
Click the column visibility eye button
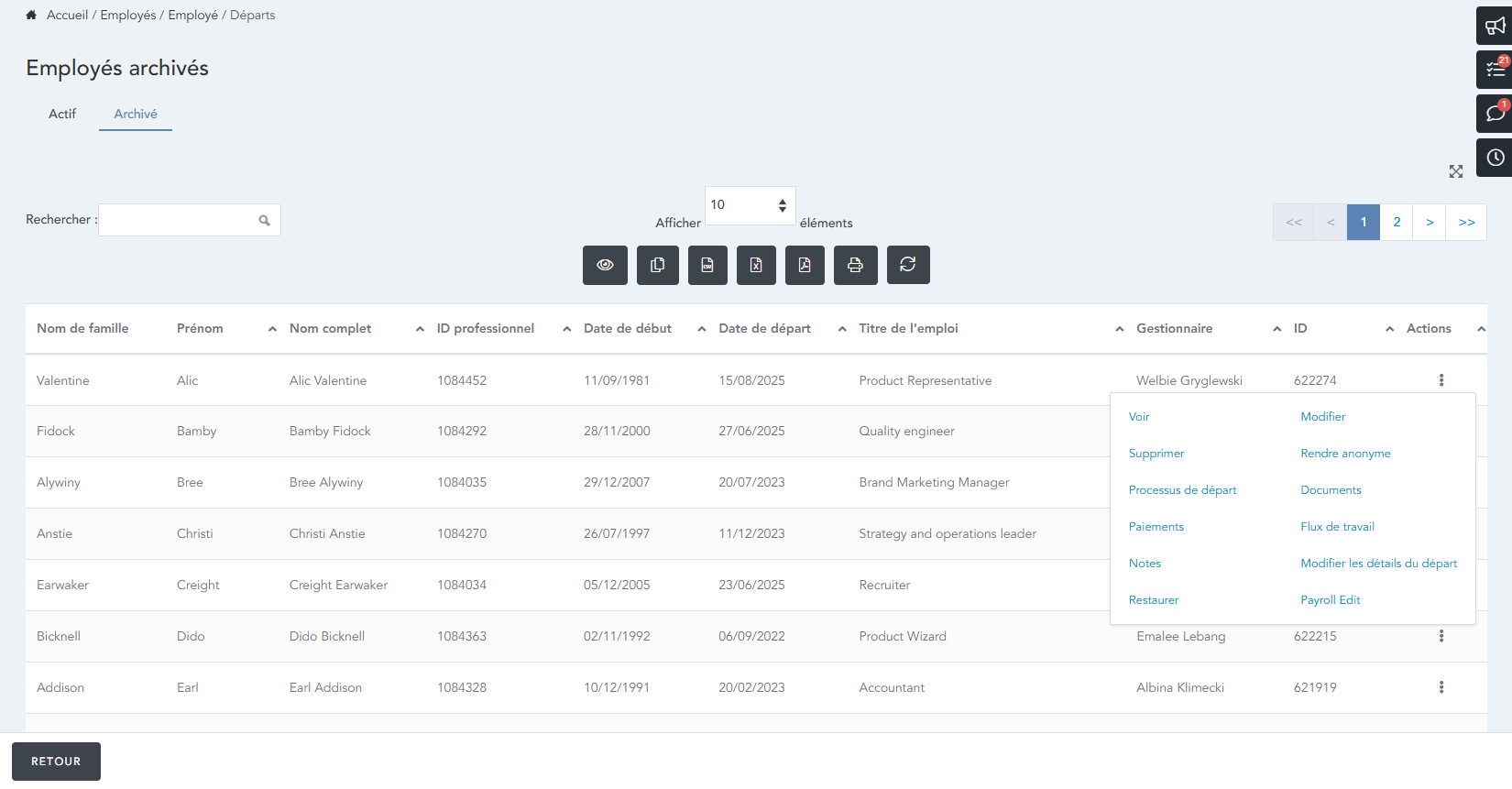coord(605,265)
